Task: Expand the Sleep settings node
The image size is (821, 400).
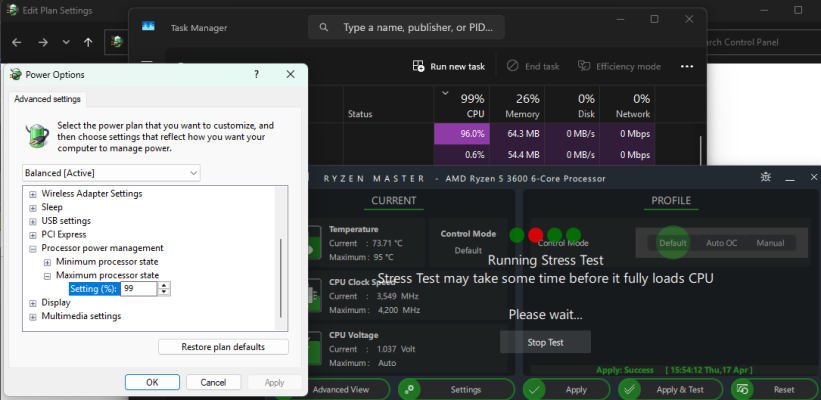Action: tap(33, 208)
